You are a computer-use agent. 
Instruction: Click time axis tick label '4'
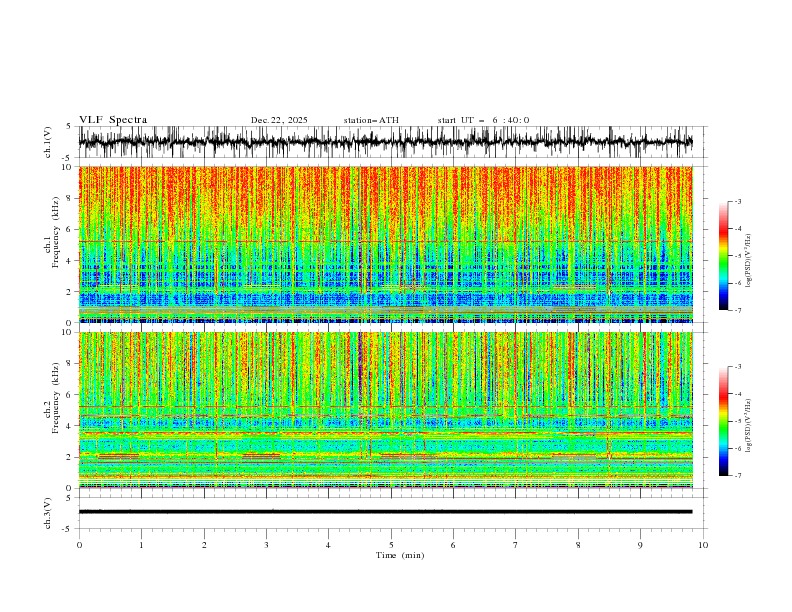328,545
